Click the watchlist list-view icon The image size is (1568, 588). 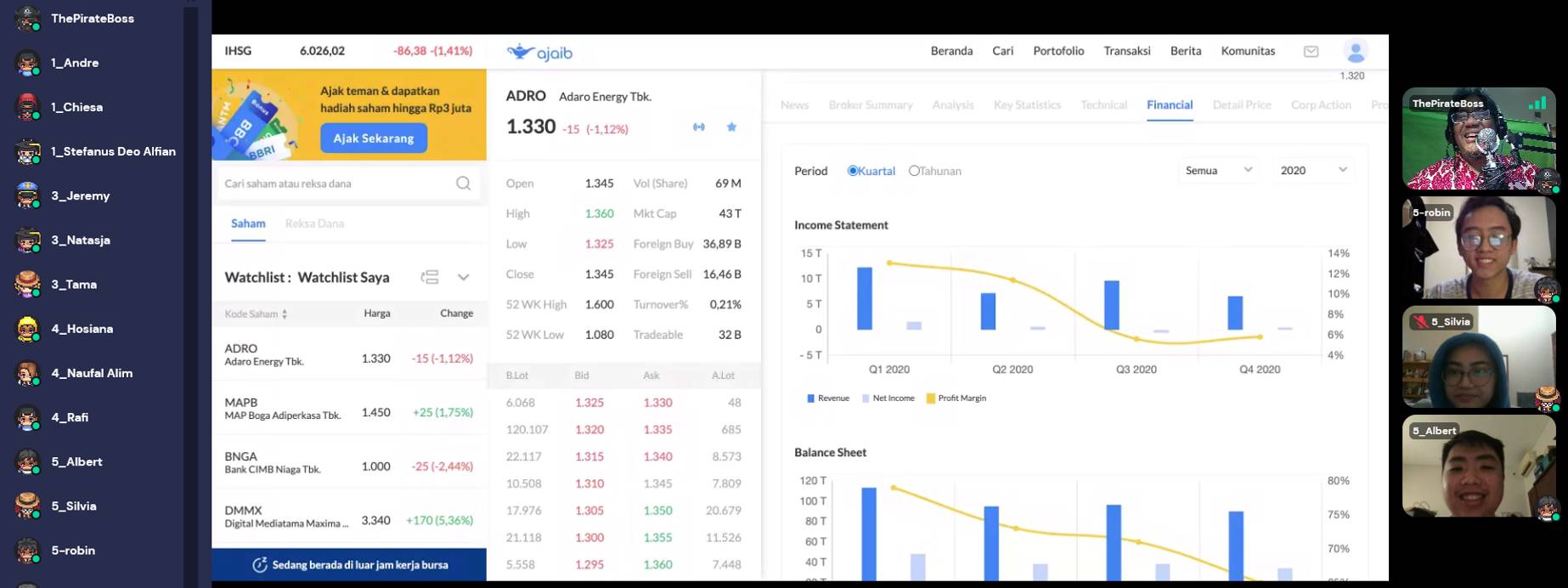[x=430, y=277]
